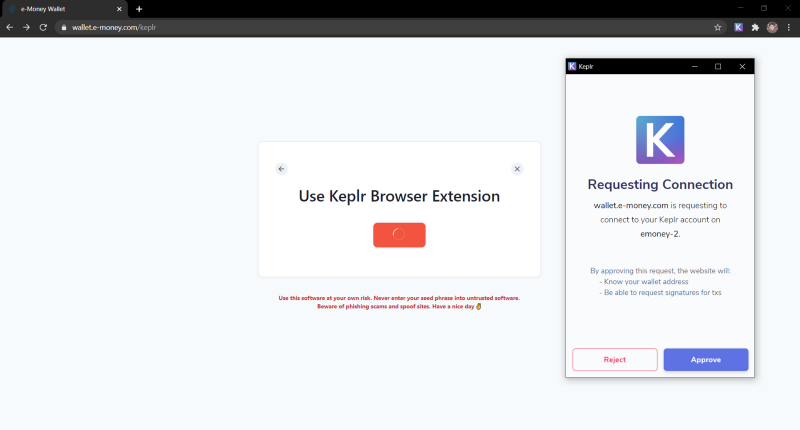Click the Requesting Connection heading
The height and width of the screenshot is (430, 800).
pos(660,184)
